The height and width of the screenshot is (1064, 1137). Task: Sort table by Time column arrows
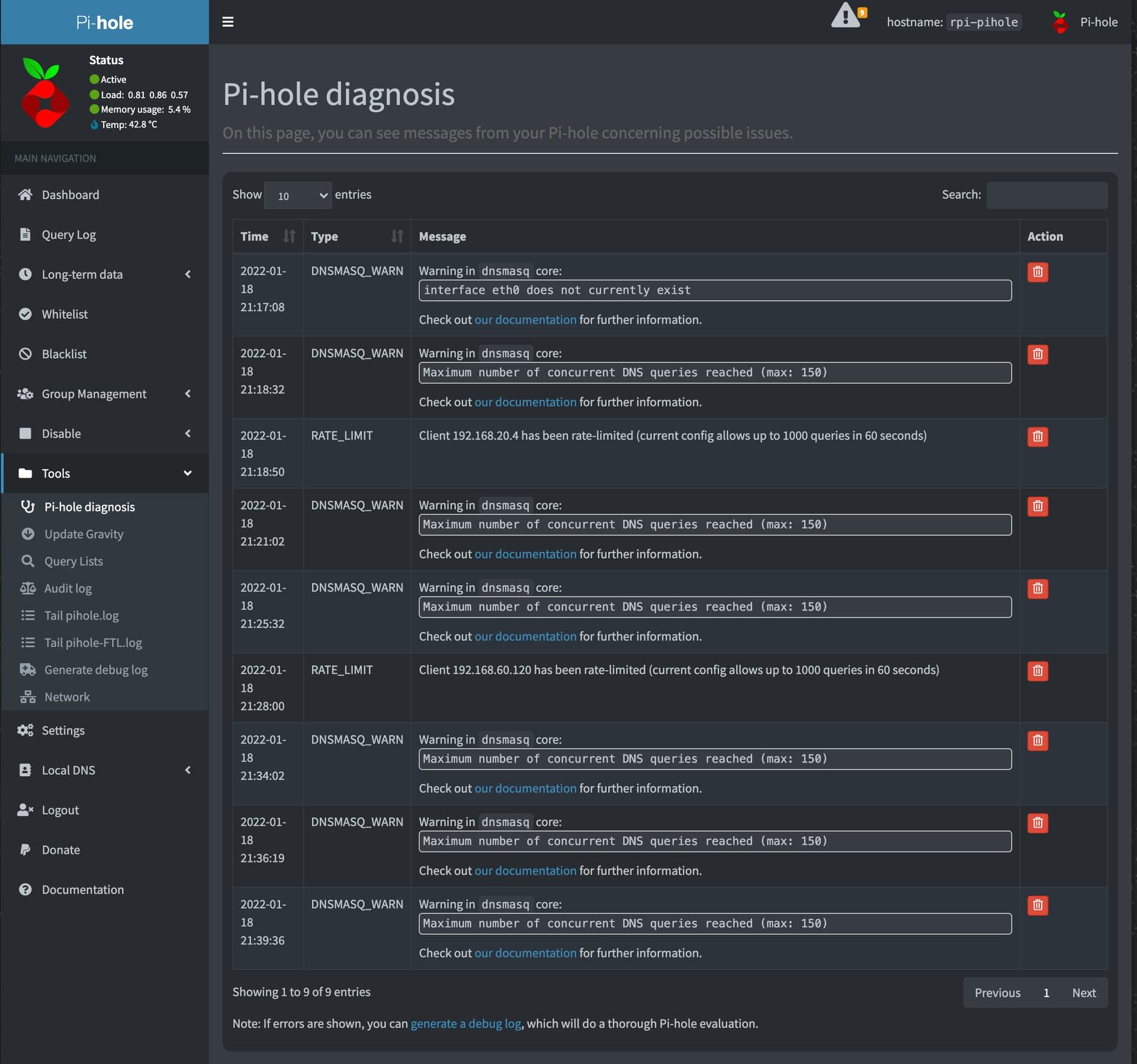tap(289, 236)
